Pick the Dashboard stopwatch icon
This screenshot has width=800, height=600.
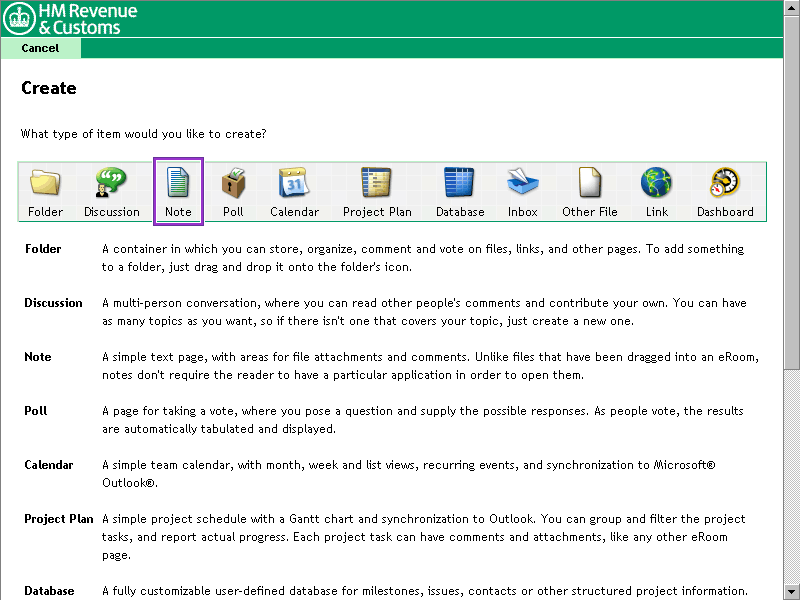tap(725, 183)
